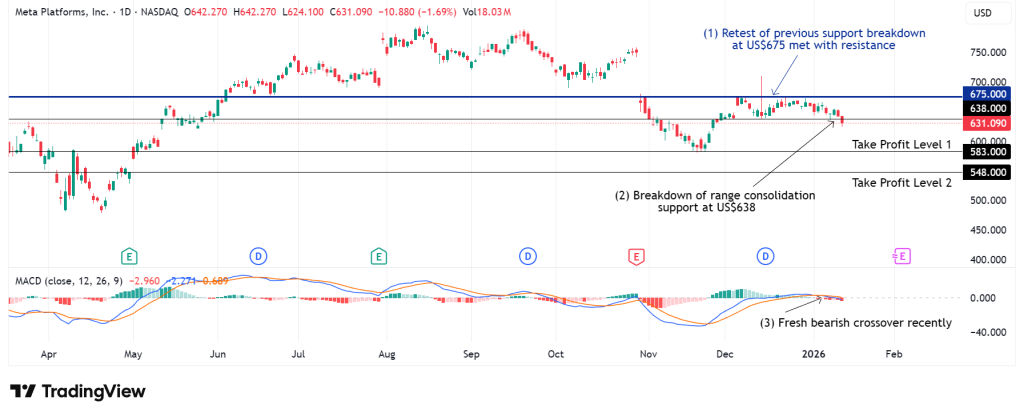Image resolution: width=1024 pixels, height=417 pixels.
Task: Select the 583.000 Take Profit price label
Action: pos(986,151)
